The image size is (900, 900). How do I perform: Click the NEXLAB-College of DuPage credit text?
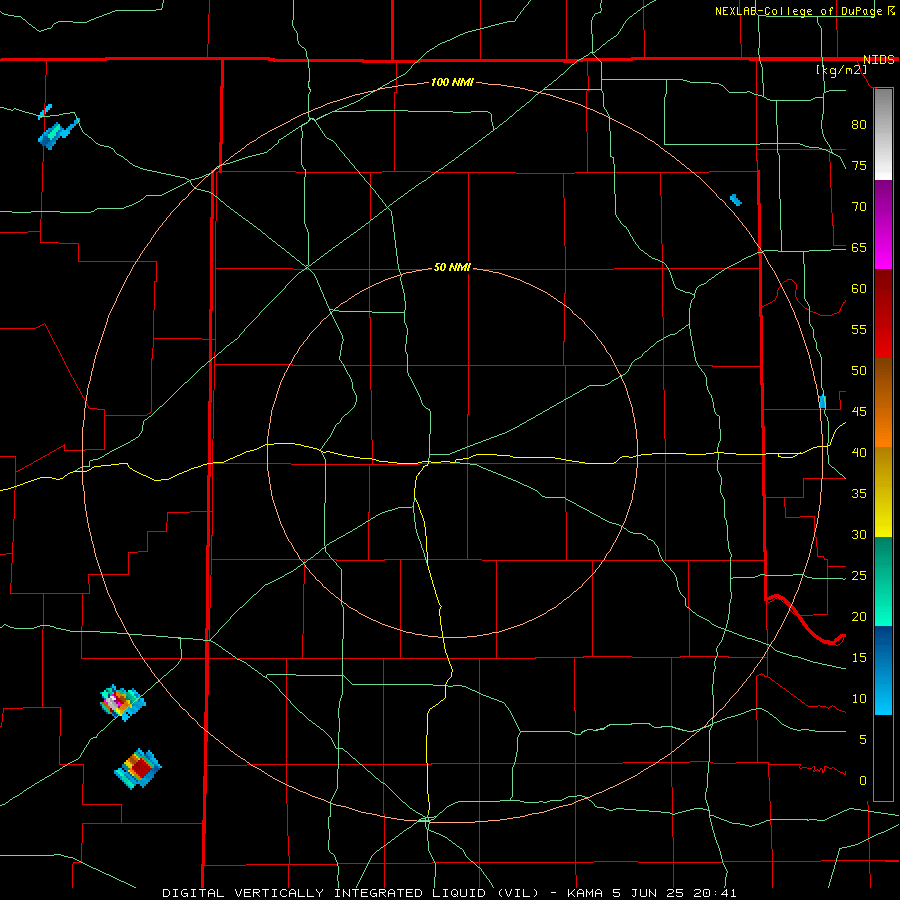(799, 11)
